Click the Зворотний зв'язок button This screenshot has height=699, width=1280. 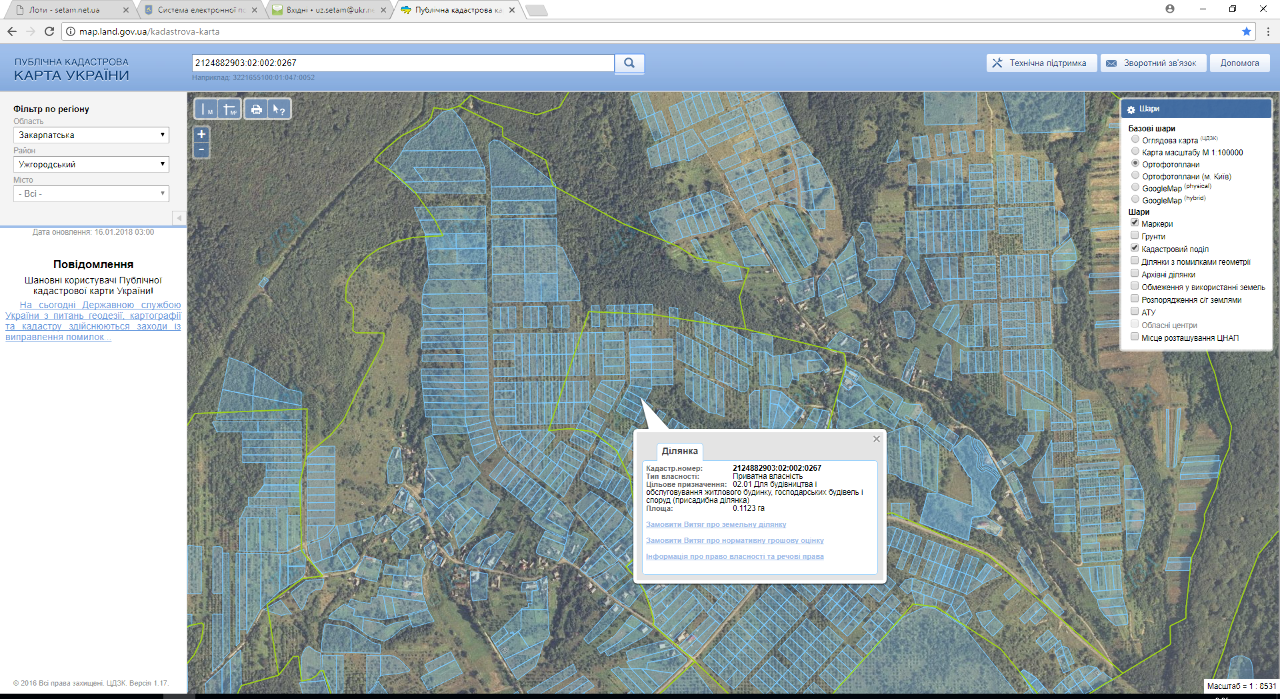tap(1155, 63)
